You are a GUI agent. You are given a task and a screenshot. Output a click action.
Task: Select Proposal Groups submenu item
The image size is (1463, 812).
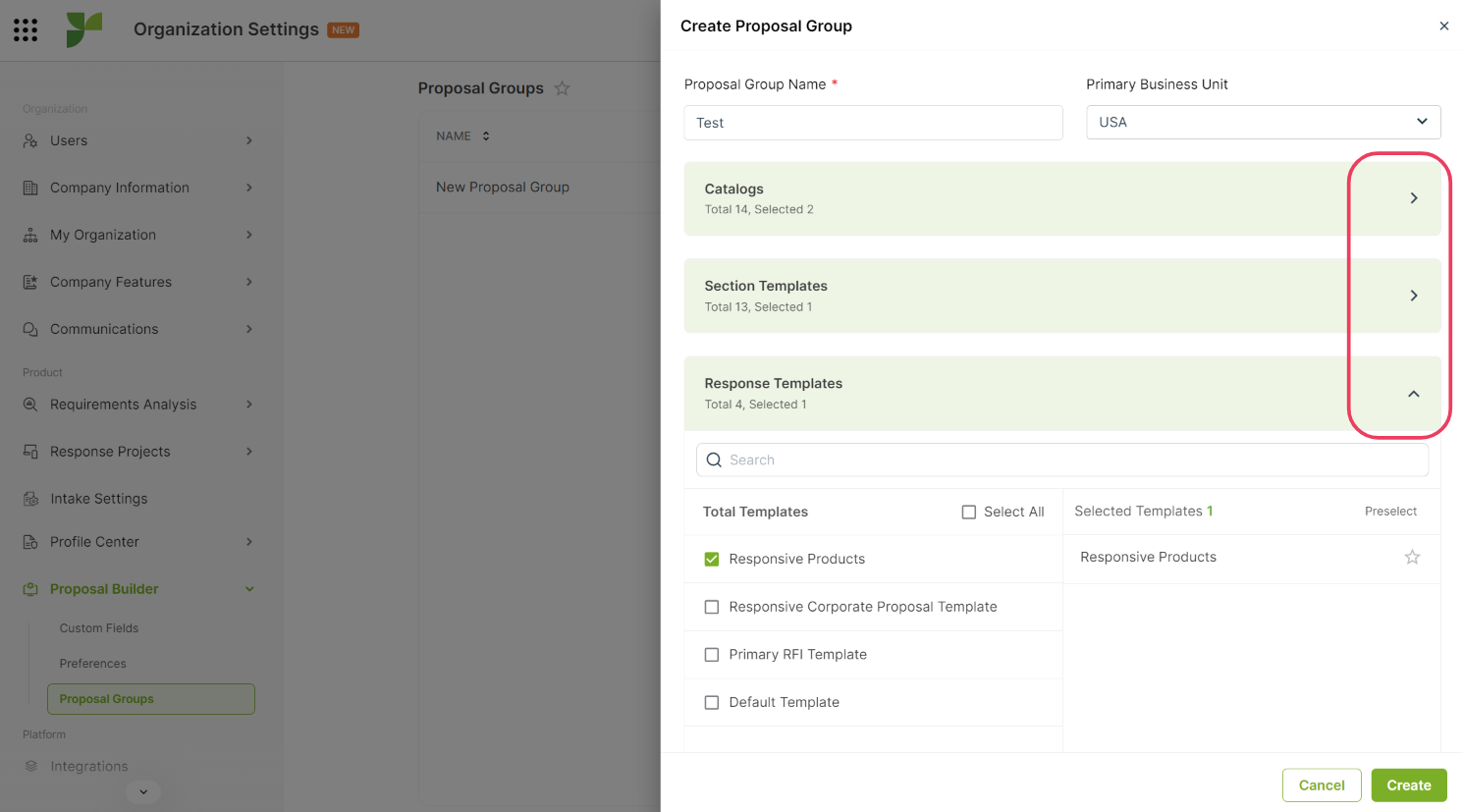click(x=151, y=699)
